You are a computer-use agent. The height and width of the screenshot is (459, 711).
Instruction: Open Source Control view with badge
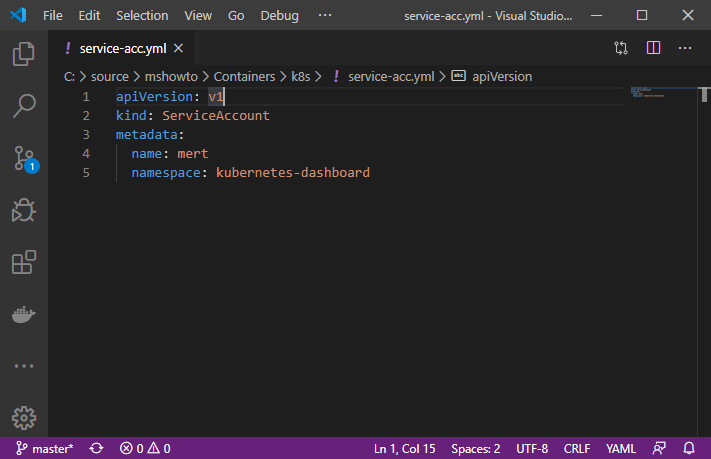25,159
